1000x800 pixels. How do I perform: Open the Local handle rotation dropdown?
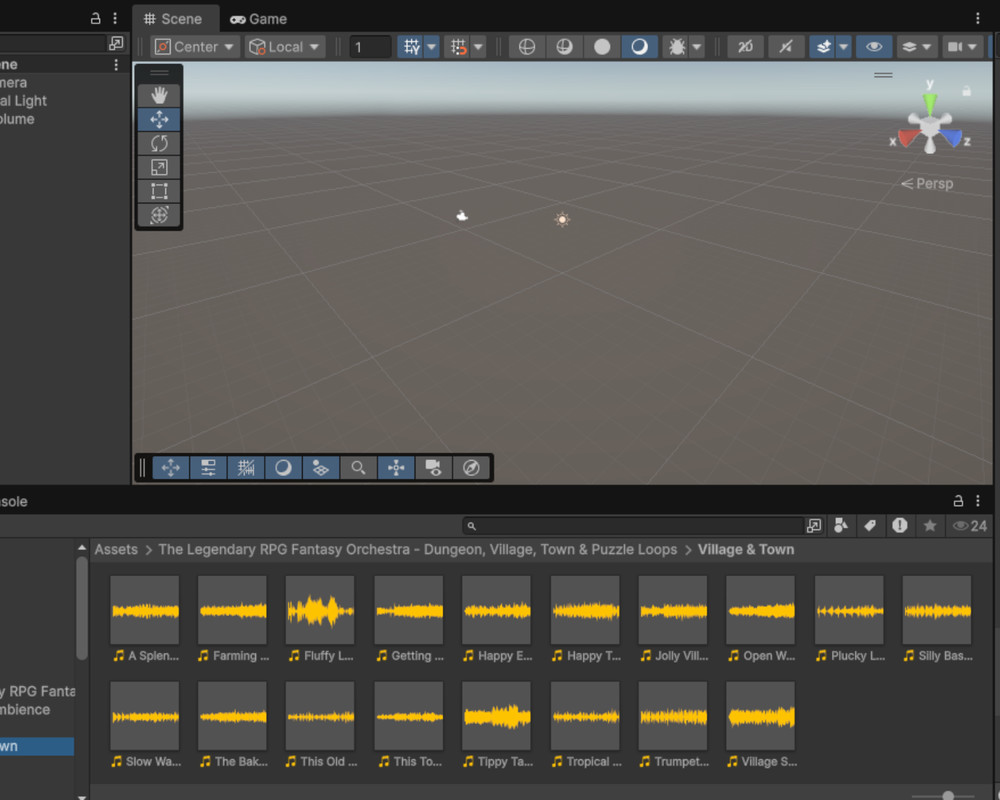[x=285, y=47]
